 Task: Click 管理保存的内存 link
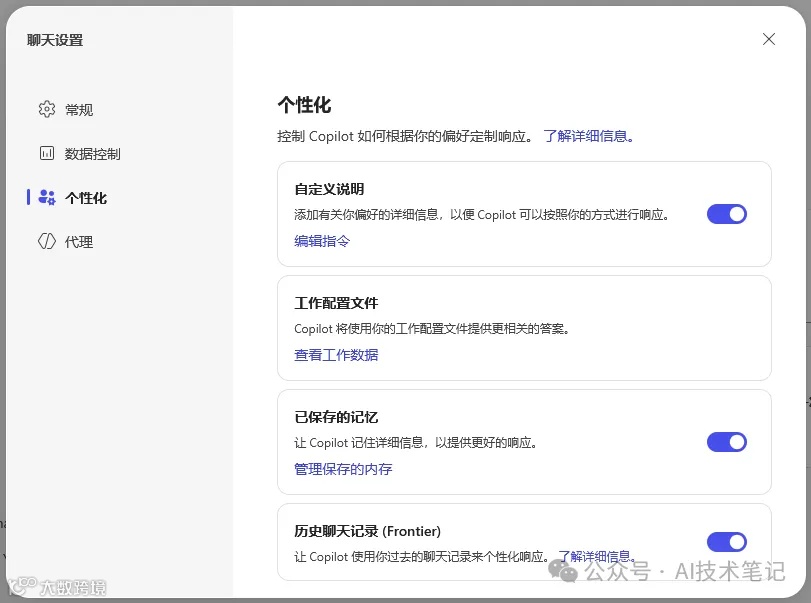343,469
